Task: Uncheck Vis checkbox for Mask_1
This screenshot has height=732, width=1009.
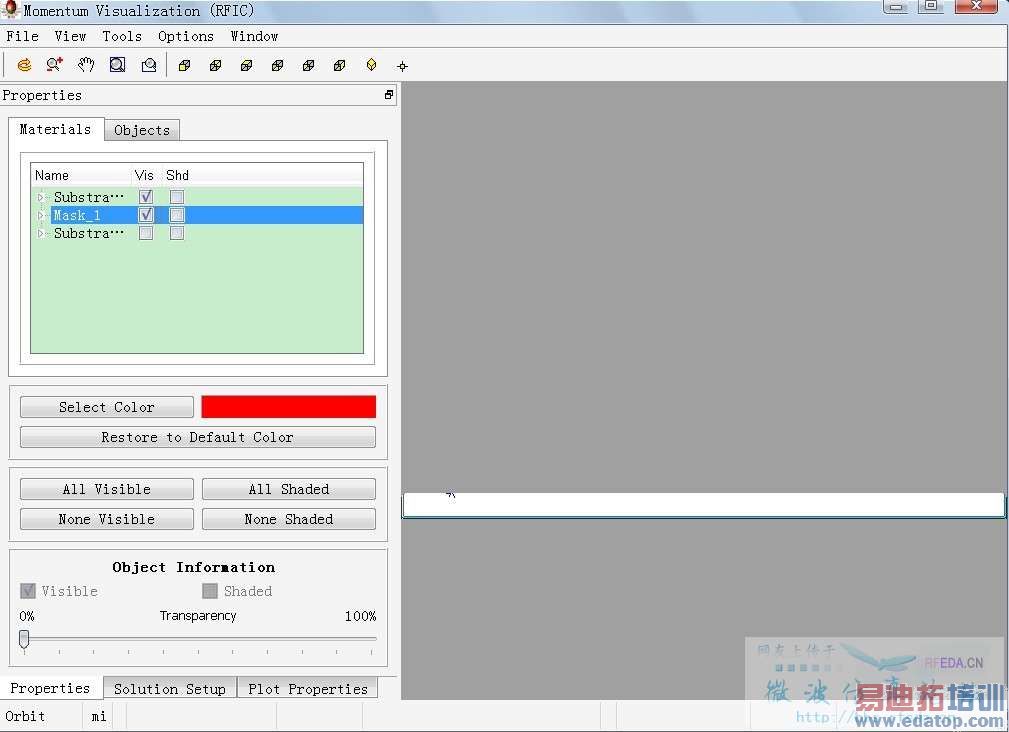Action: pyautogui.click(x=146, y=215)
